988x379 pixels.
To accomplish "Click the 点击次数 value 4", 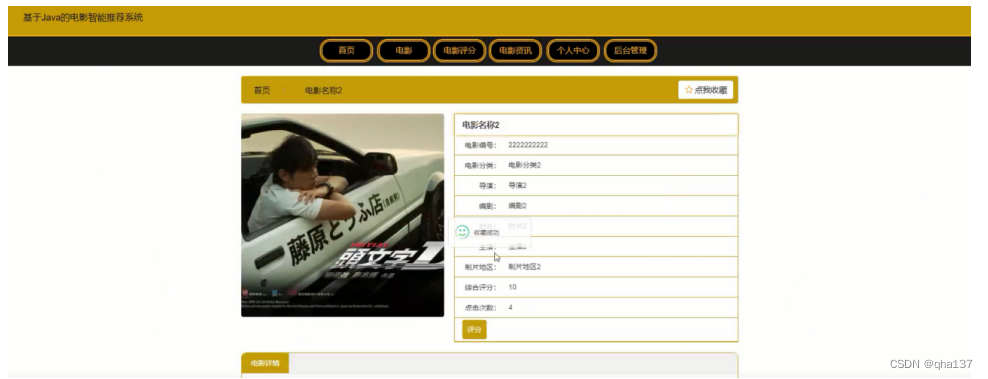I will [x=510, y=308].
